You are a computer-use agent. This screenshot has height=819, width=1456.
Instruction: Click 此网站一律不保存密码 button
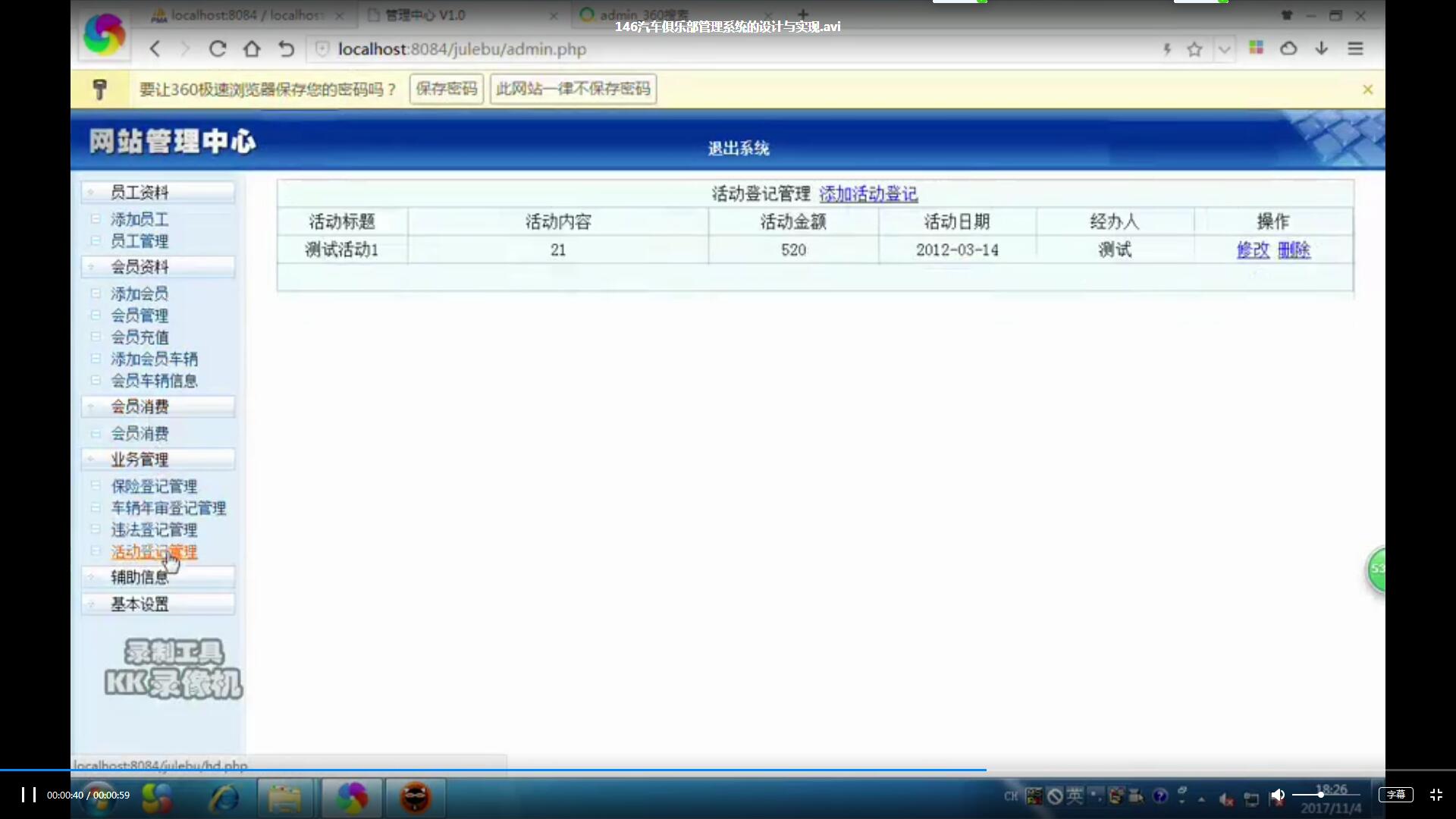pos(573,89)
